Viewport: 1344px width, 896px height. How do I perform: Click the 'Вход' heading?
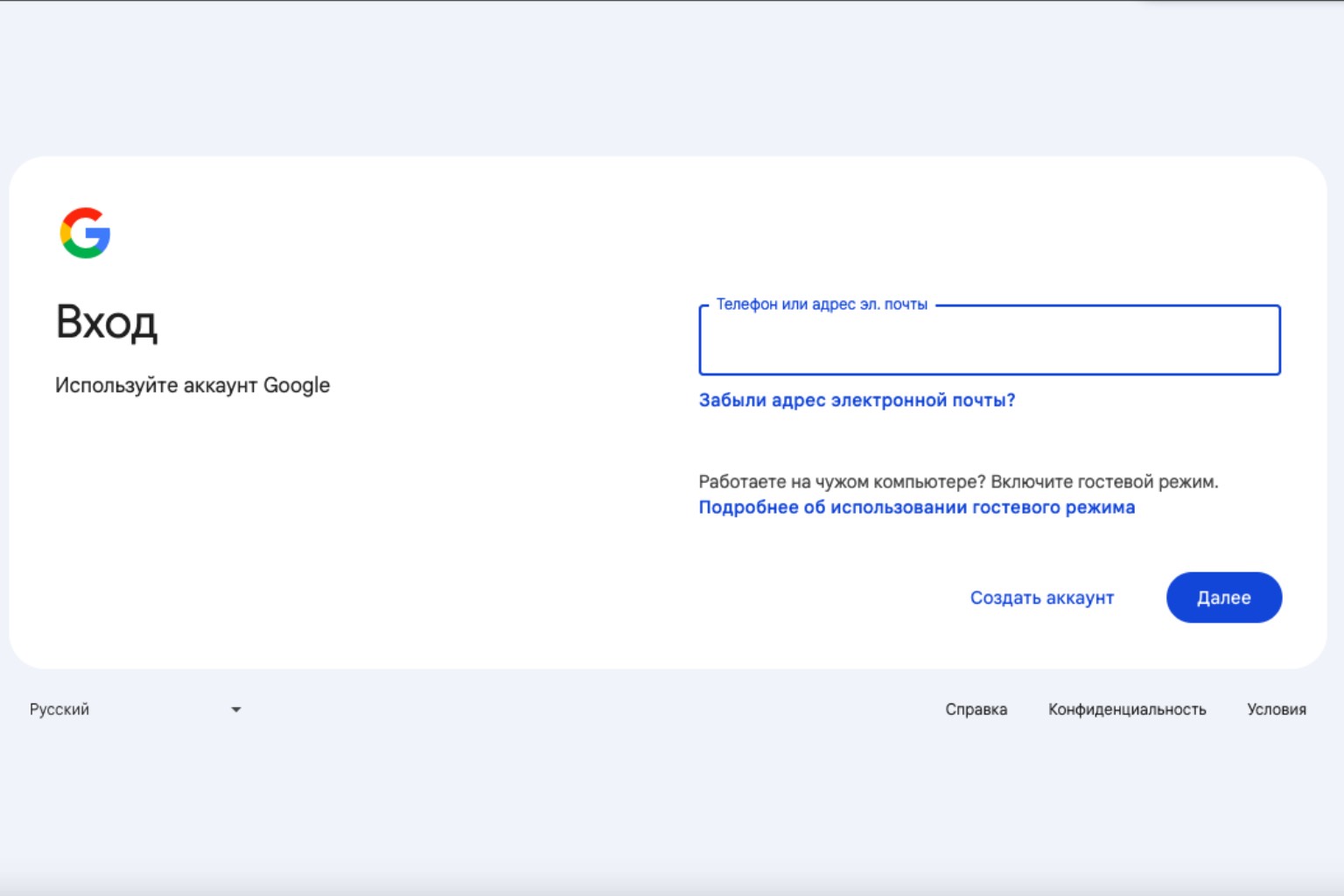coord(107,323)
